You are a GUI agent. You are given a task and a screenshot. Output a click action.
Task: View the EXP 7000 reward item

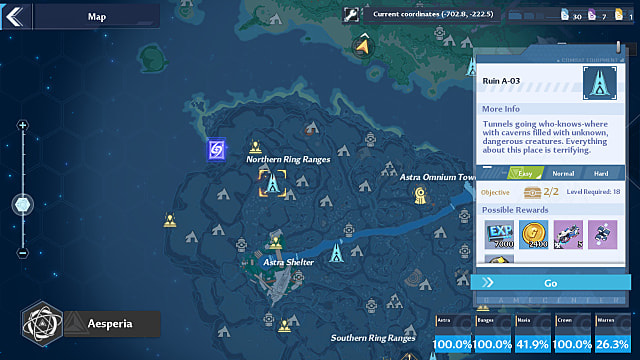point(499,235)
